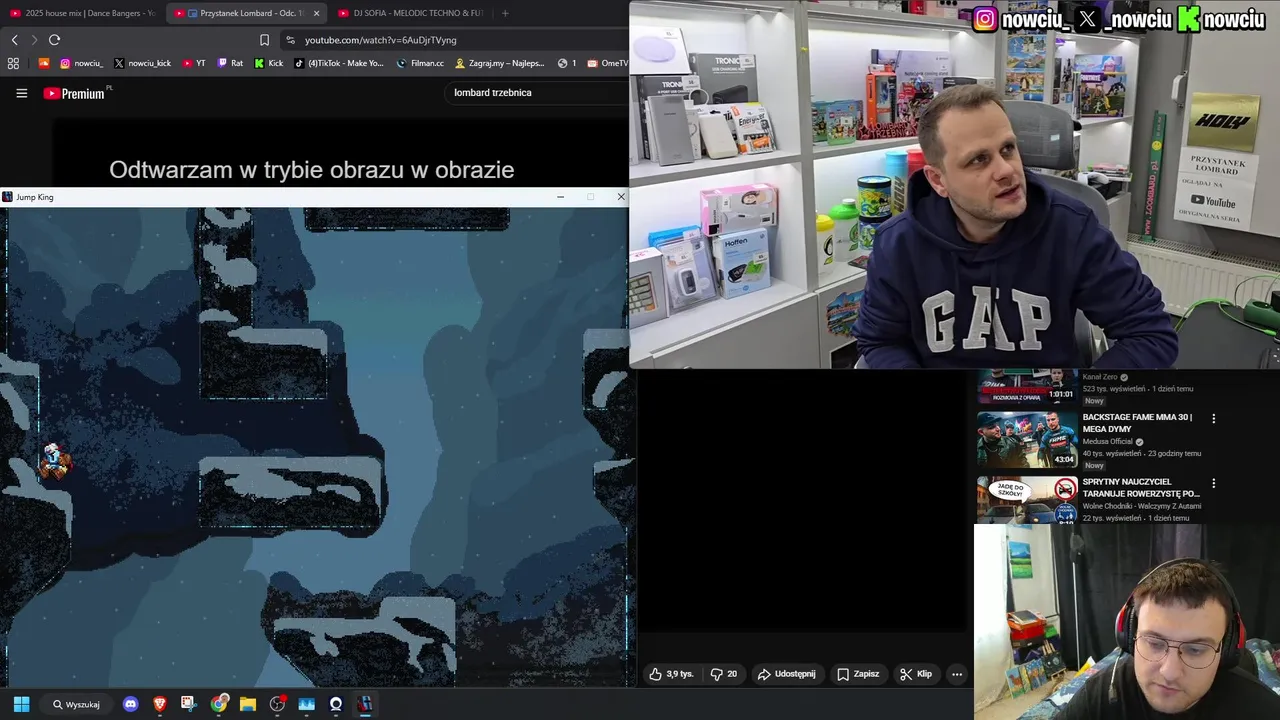Click the Klip clip button
This screenshot has width=1280, height=720.
coord(916,674)
